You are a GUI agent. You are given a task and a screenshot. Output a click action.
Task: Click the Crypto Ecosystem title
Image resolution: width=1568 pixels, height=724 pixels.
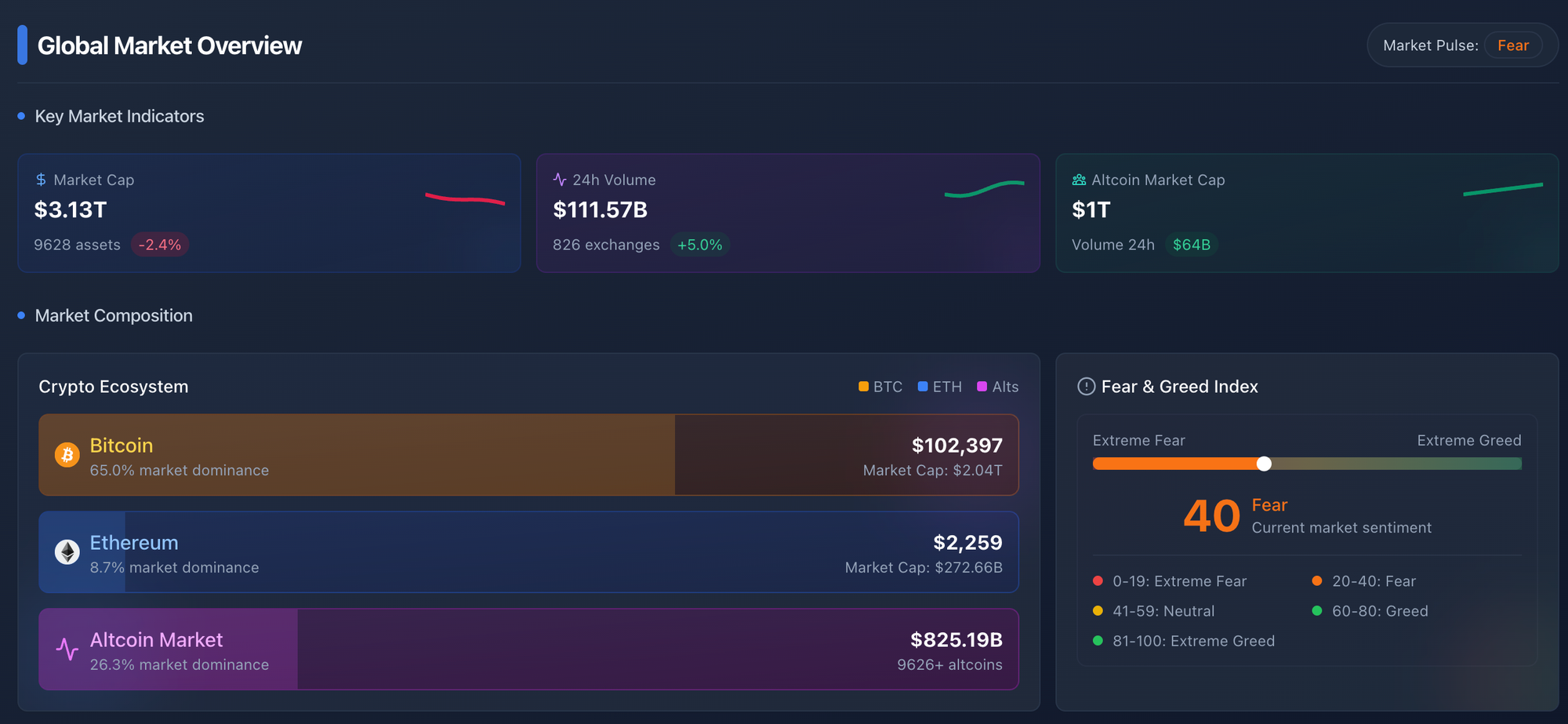pos(114,386)
